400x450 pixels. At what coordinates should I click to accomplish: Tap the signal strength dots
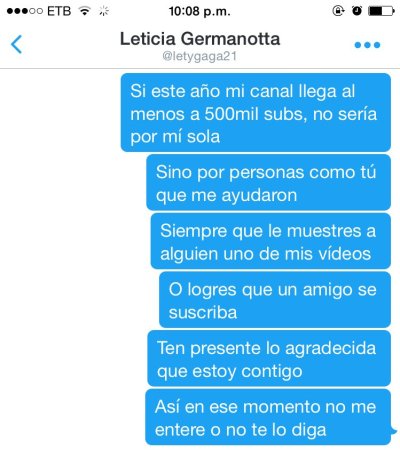tap(25, 11)
